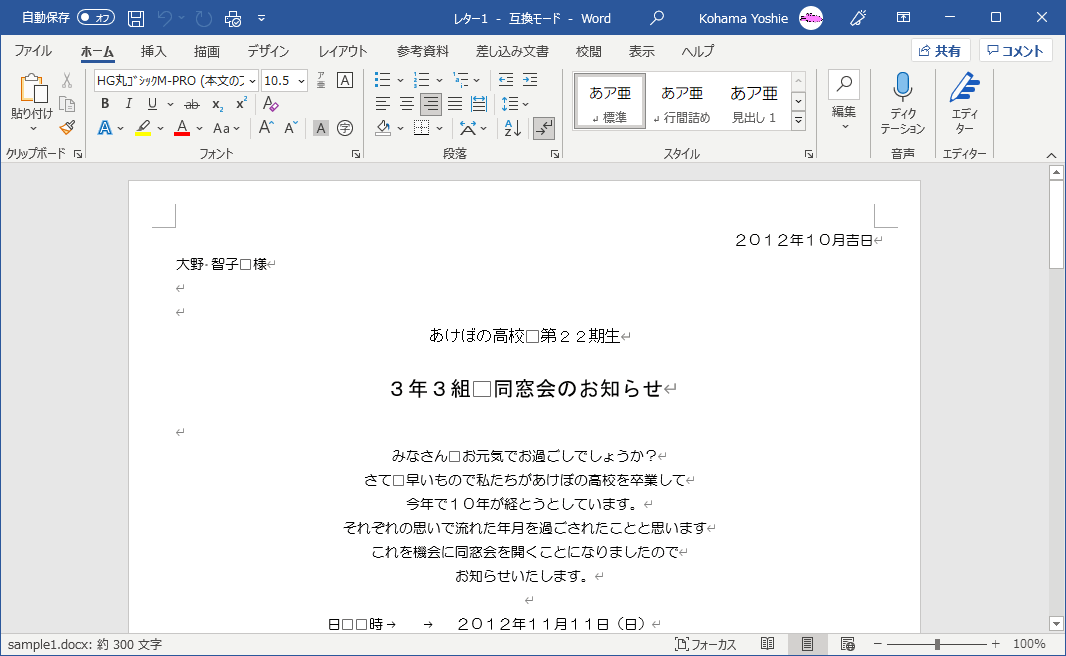The height and width of the screenshot is (656, 1066).
Task: Click the Clear Formatting icon
Action: [271, 103]
